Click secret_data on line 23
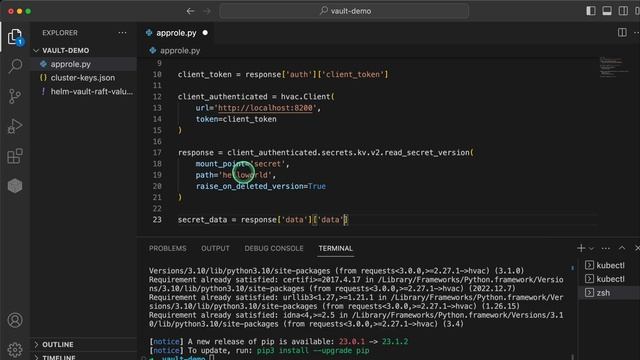The width and height of the screenshot is (640, 360). [202, 220]
